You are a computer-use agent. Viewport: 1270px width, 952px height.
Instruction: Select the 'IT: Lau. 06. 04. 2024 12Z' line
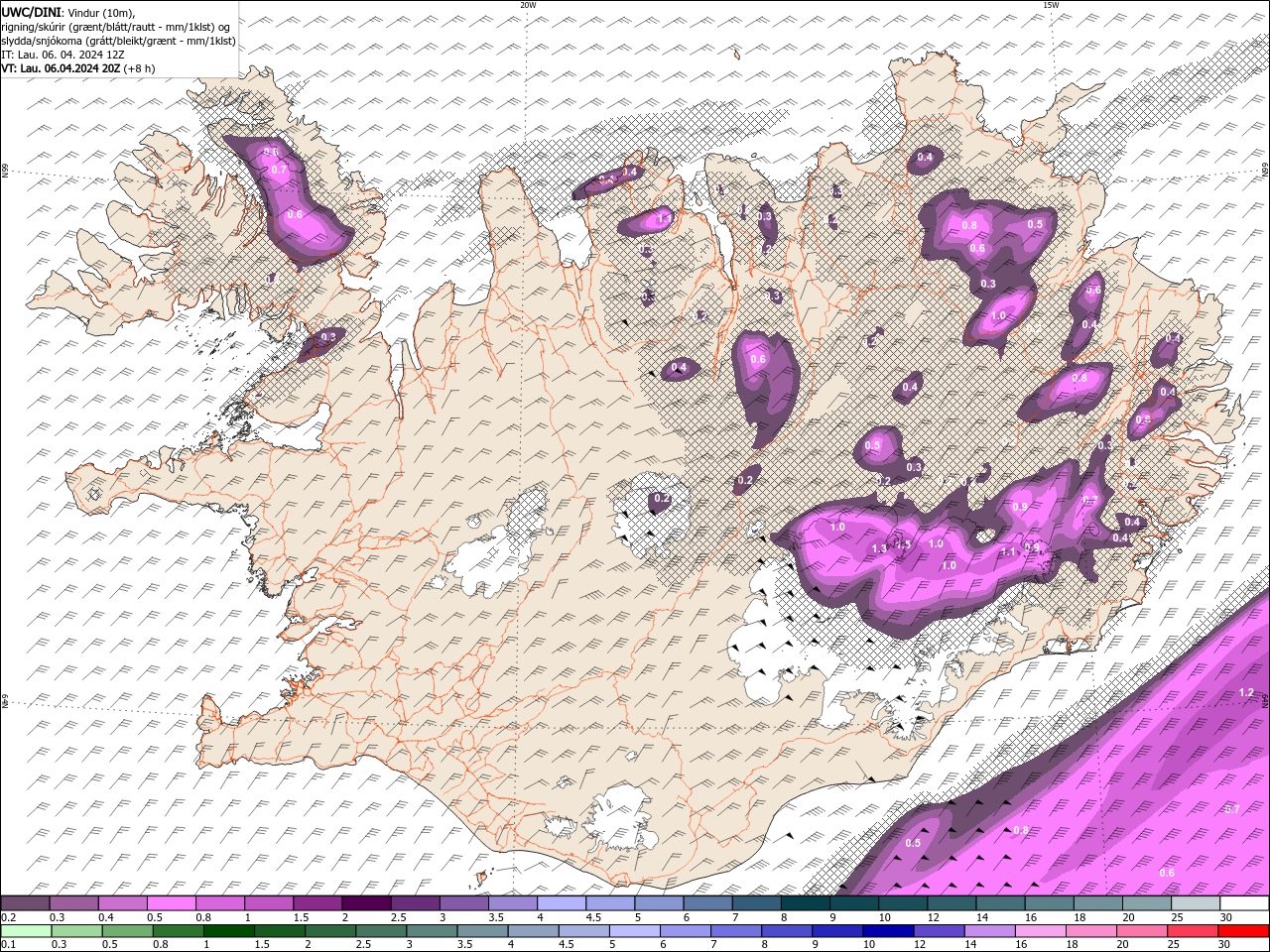63,55
